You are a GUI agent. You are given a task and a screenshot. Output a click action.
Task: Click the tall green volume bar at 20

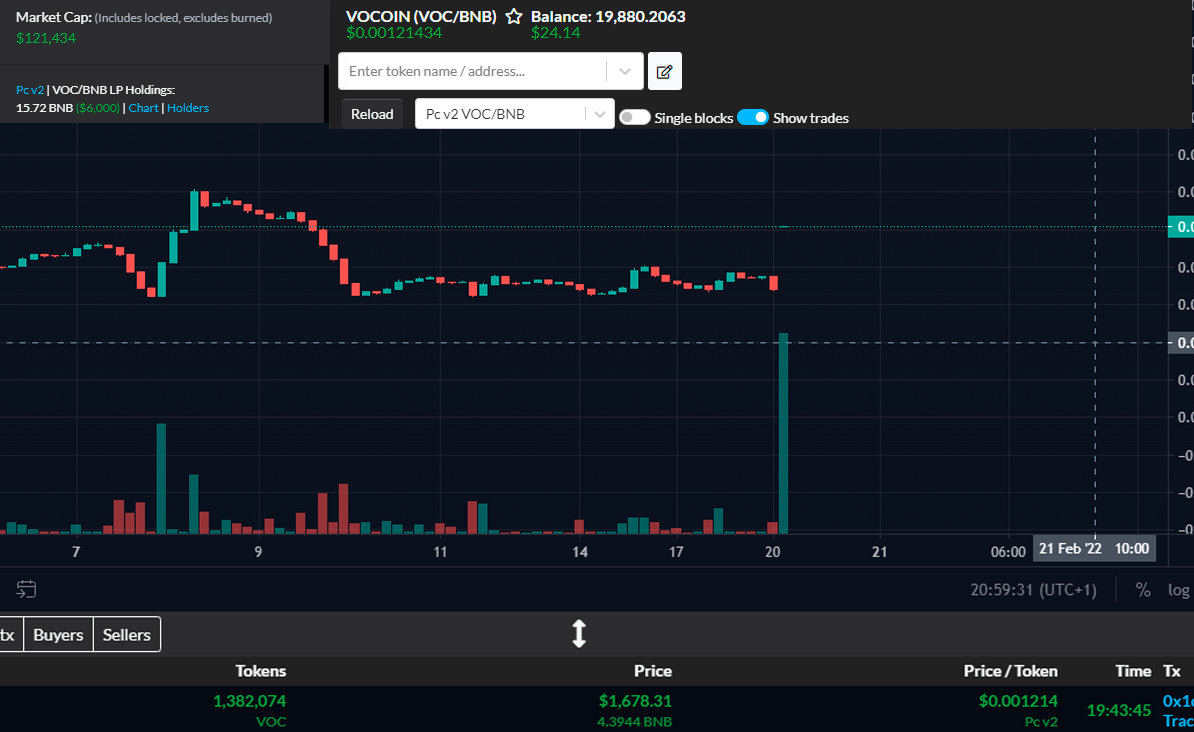[x=783, y=433]
